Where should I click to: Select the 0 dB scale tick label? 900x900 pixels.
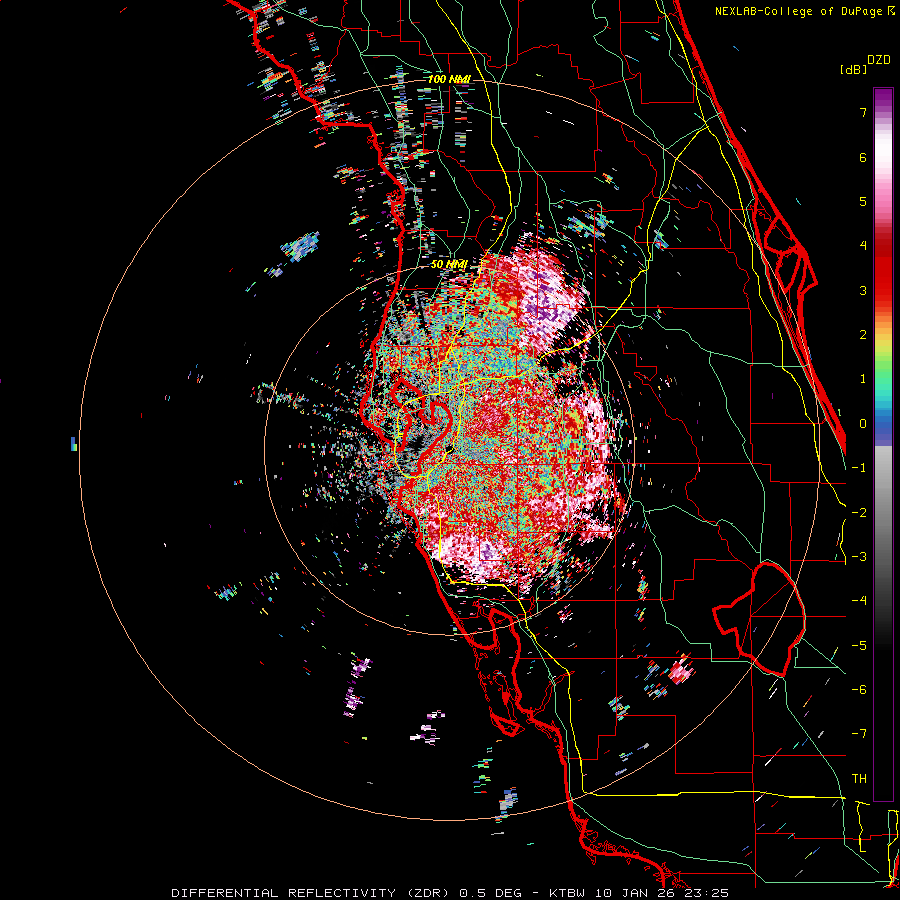point(863,424)
